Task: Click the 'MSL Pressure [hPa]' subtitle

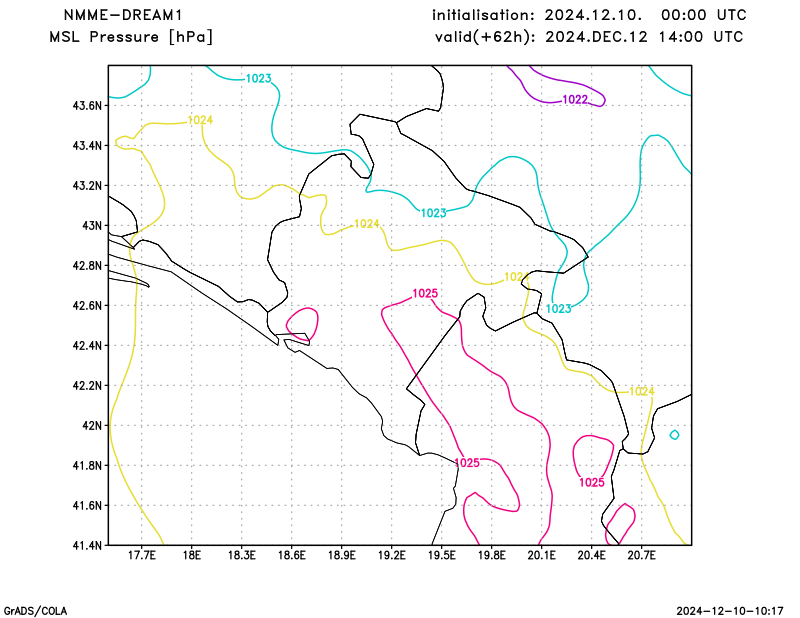Action: pos(131,37)
